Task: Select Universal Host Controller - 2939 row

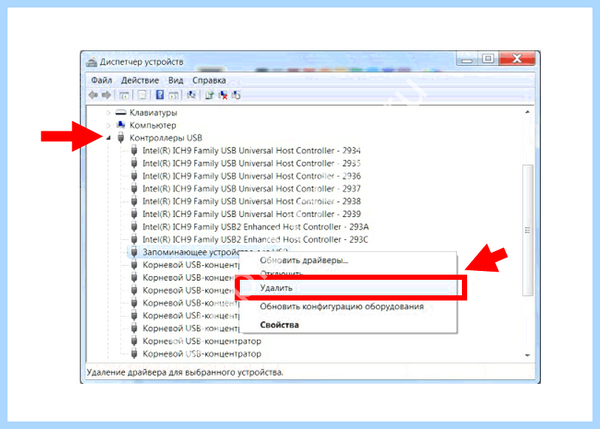Action: [251, 214]
